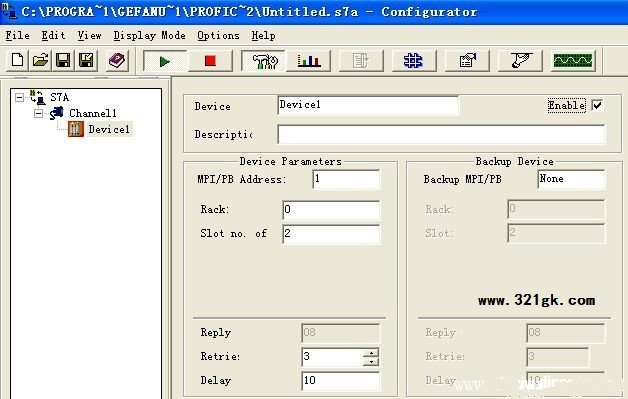Open the View menu
This screenshot has height=399, width=628.
click(89, 36)
